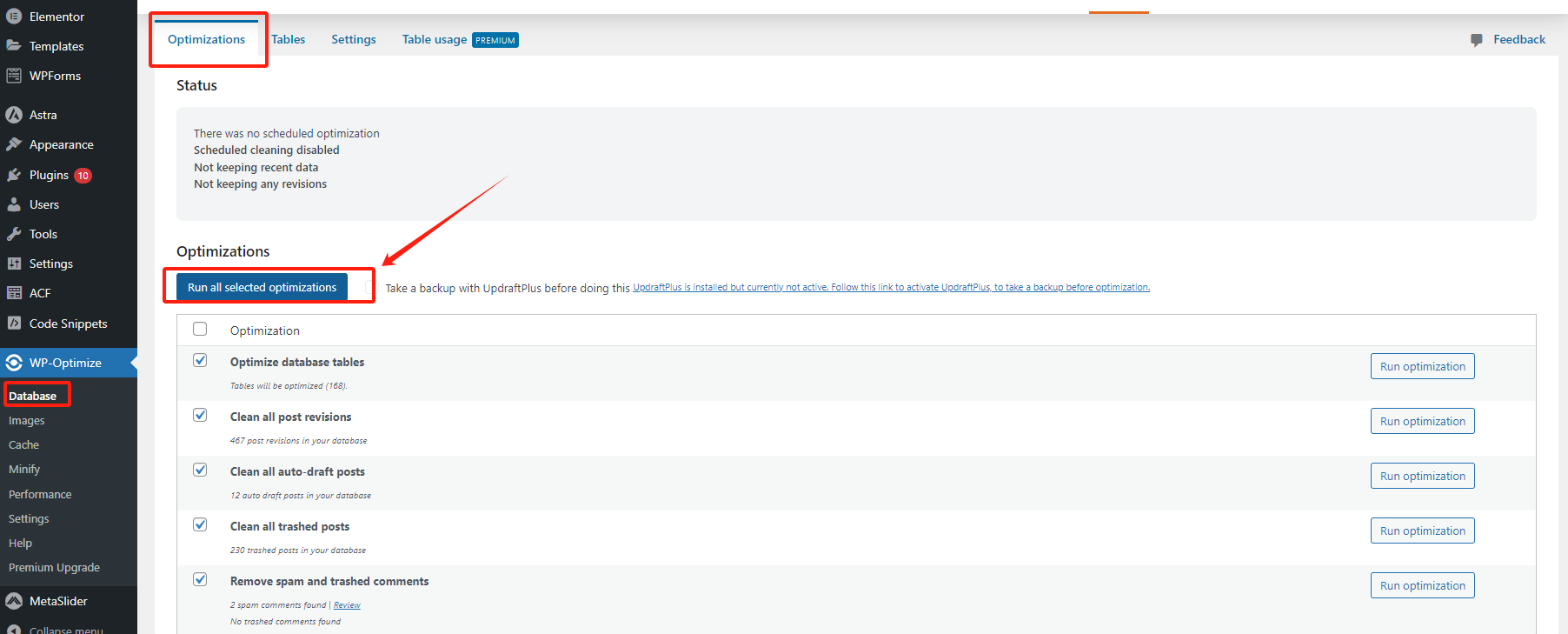The width and height of the screenshot is (1568, 634).
Task: Toggle the select-all Optimization header checkbox
Action: click(200, 329)
